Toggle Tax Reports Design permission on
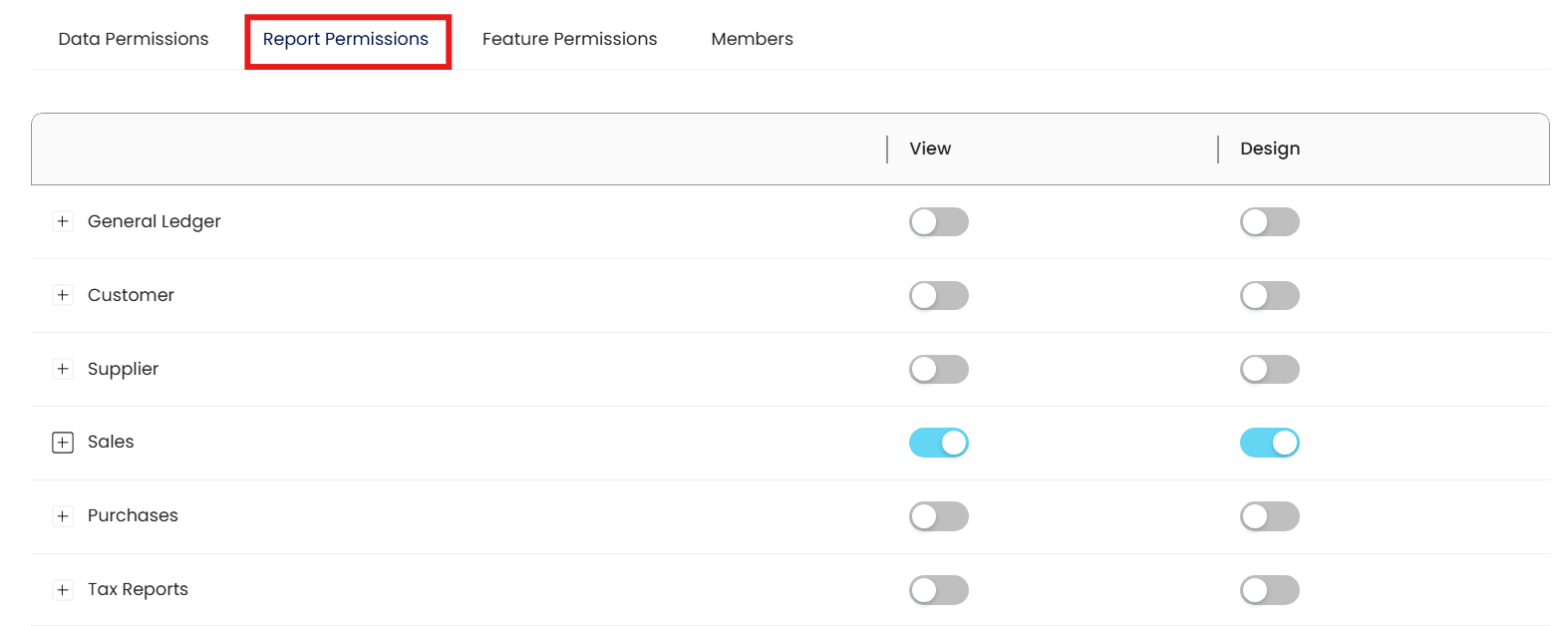This screenshot has width=1568, height=626. point(1269,590)
